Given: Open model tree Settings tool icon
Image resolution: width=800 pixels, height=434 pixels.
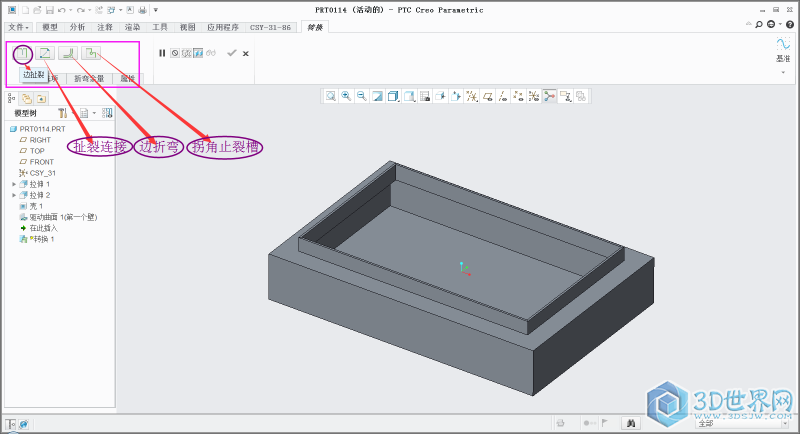Looking at the screenshot, I should [63, 113].
